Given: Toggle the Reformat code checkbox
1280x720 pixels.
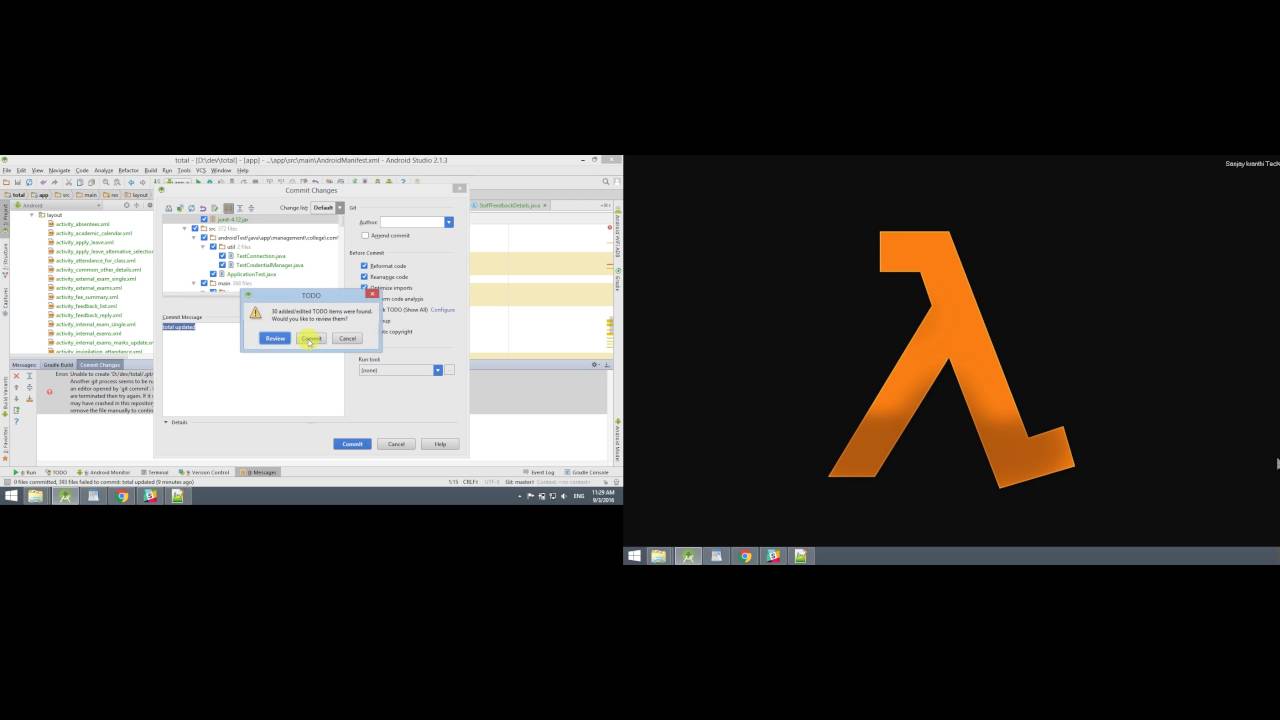Looking at the screenshot, I should coord(364,266).
